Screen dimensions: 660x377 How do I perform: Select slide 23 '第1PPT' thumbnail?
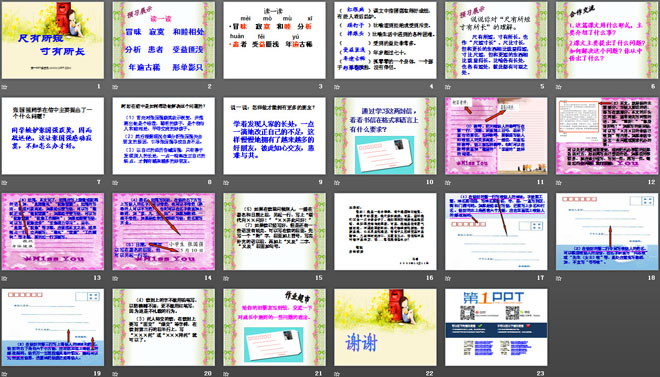point(496,327)
